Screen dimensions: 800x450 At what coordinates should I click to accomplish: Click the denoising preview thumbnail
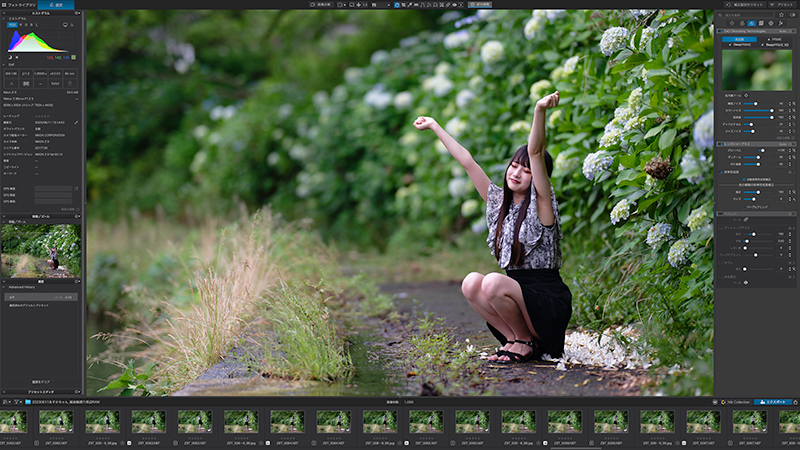coord(757,70)
